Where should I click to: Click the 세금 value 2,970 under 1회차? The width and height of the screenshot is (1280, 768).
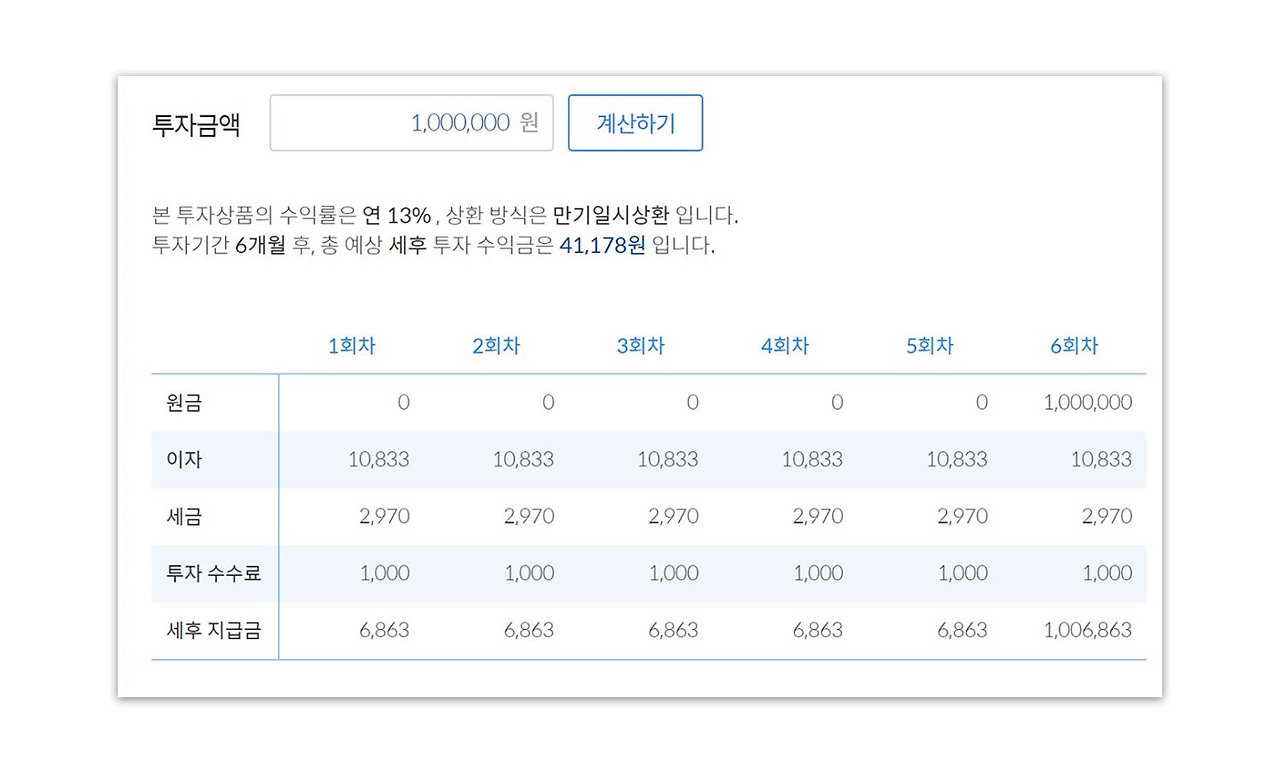click(x=385, y=517)
